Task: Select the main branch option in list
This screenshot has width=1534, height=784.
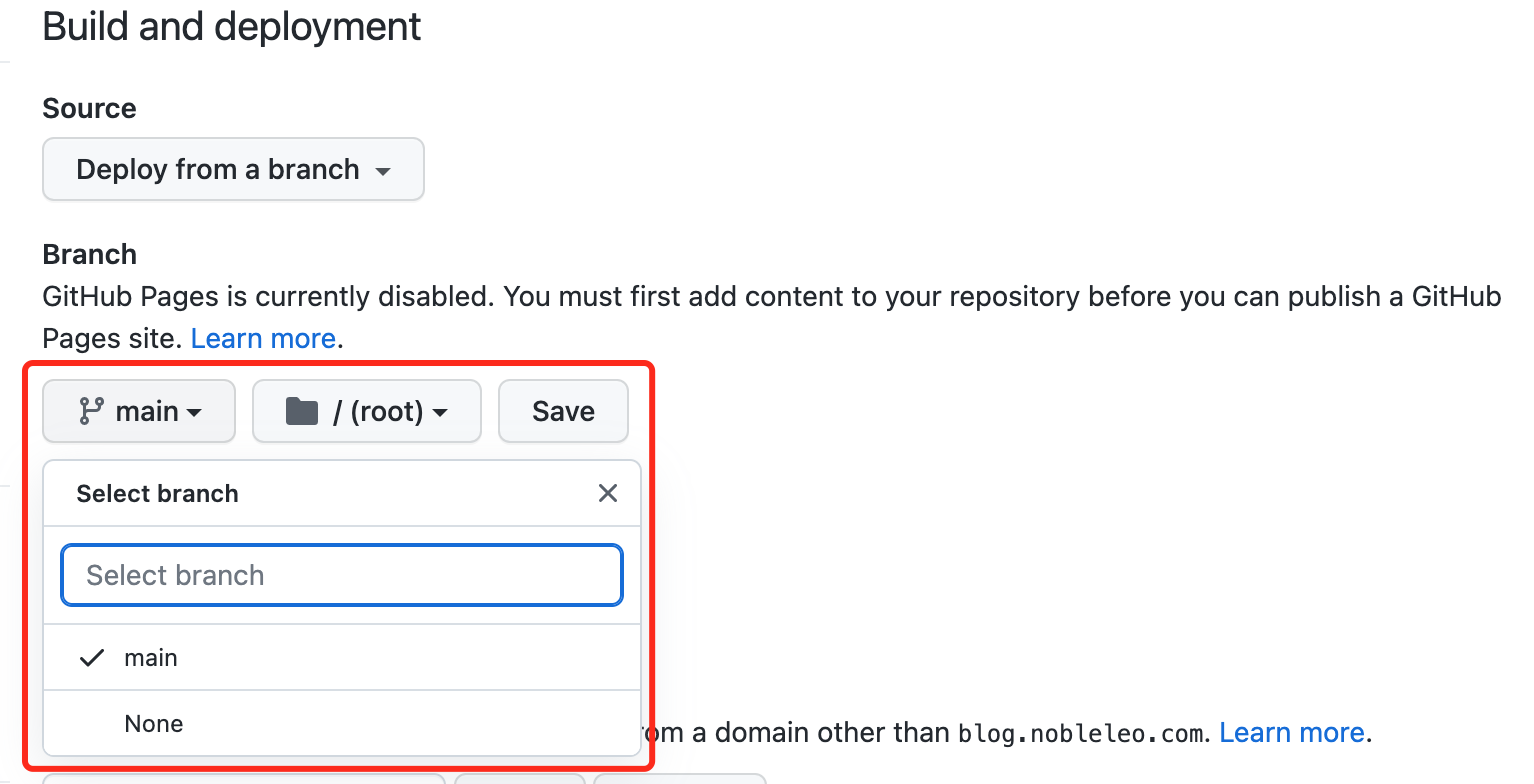Action: point(342,658)
